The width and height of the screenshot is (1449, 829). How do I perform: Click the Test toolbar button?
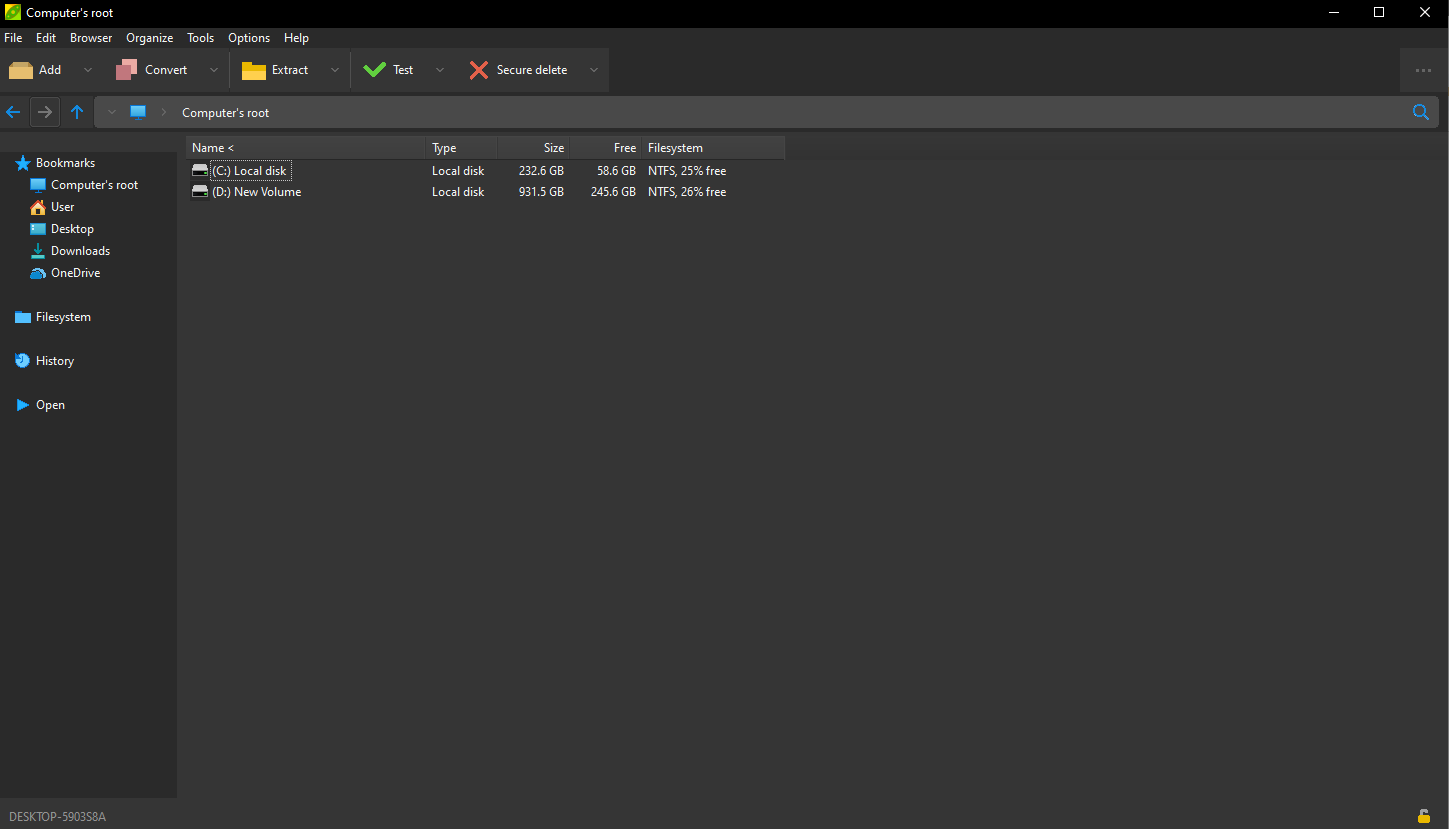click(x=388, y=70)
